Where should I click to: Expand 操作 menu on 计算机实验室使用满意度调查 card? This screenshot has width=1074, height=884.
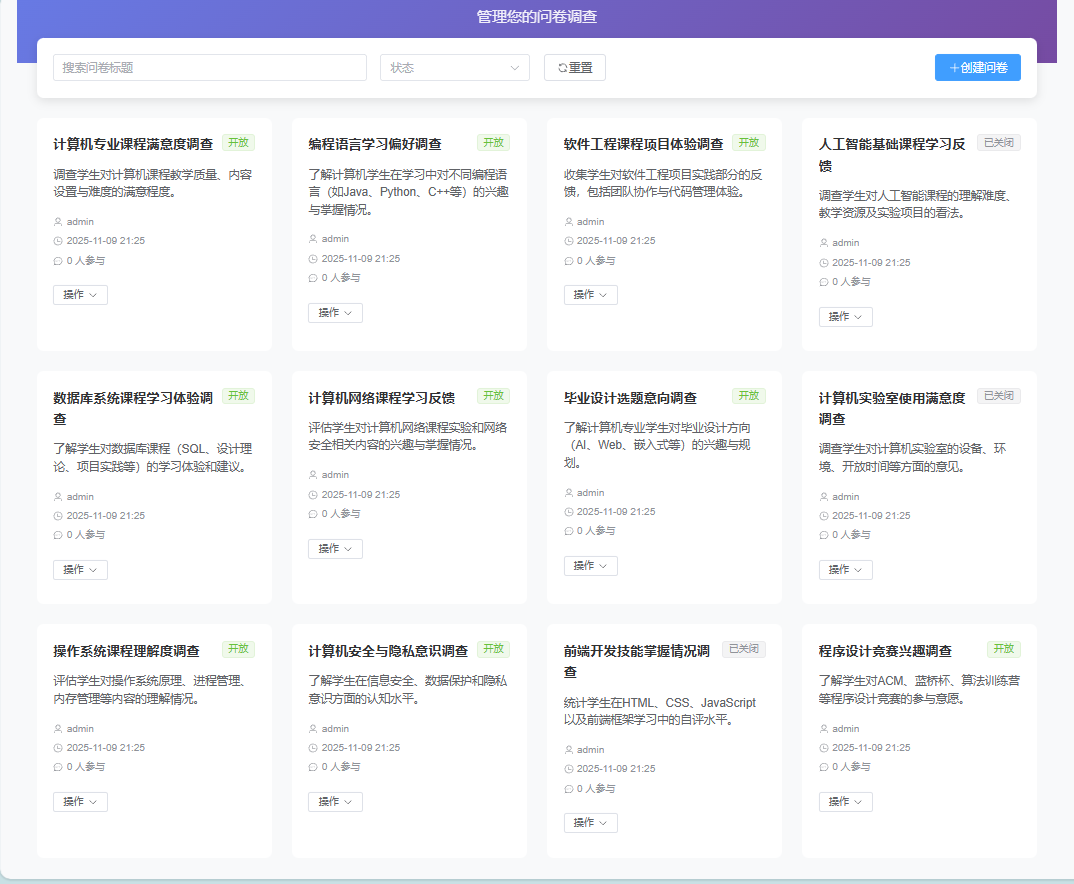pos(845,570)
